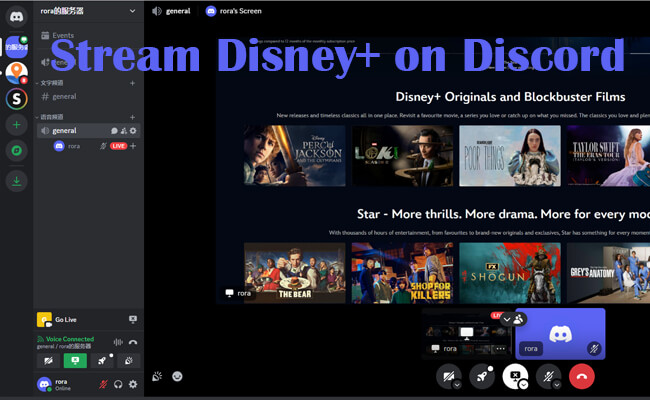Open the server with the S logo
Image resolution: width=650 pixels, height=400 pixels.
(17, 99)
